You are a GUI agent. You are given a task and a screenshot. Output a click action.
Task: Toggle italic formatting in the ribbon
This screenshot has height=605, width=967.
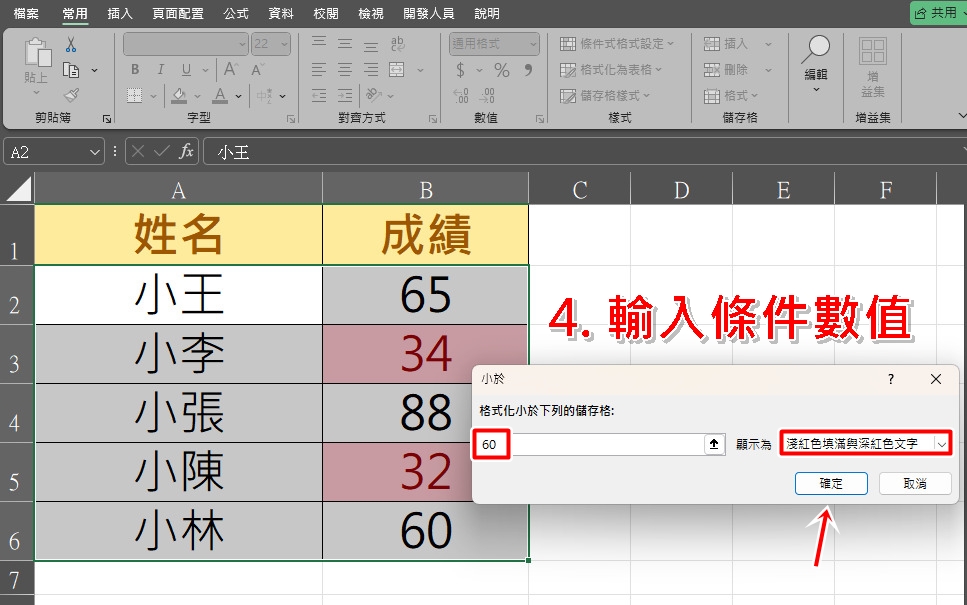click(x=160, y=70)
